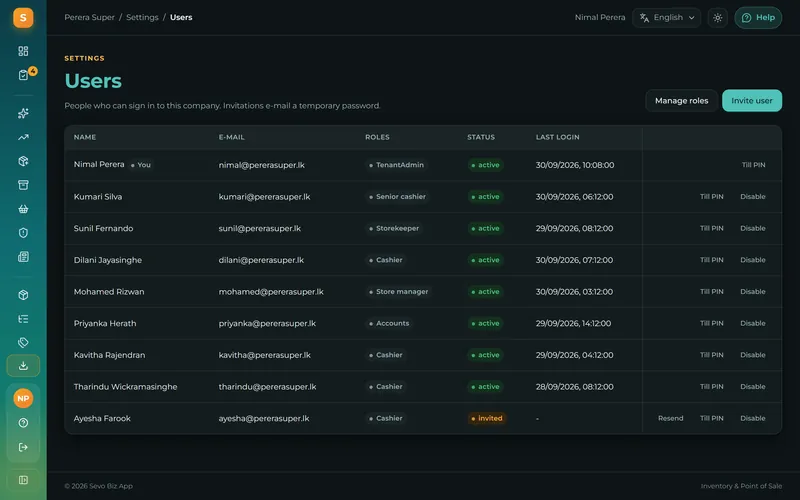Viewport: 800px width, 500px height.
Task: Click the Store manager role badge
Action: tap(398, 291)
